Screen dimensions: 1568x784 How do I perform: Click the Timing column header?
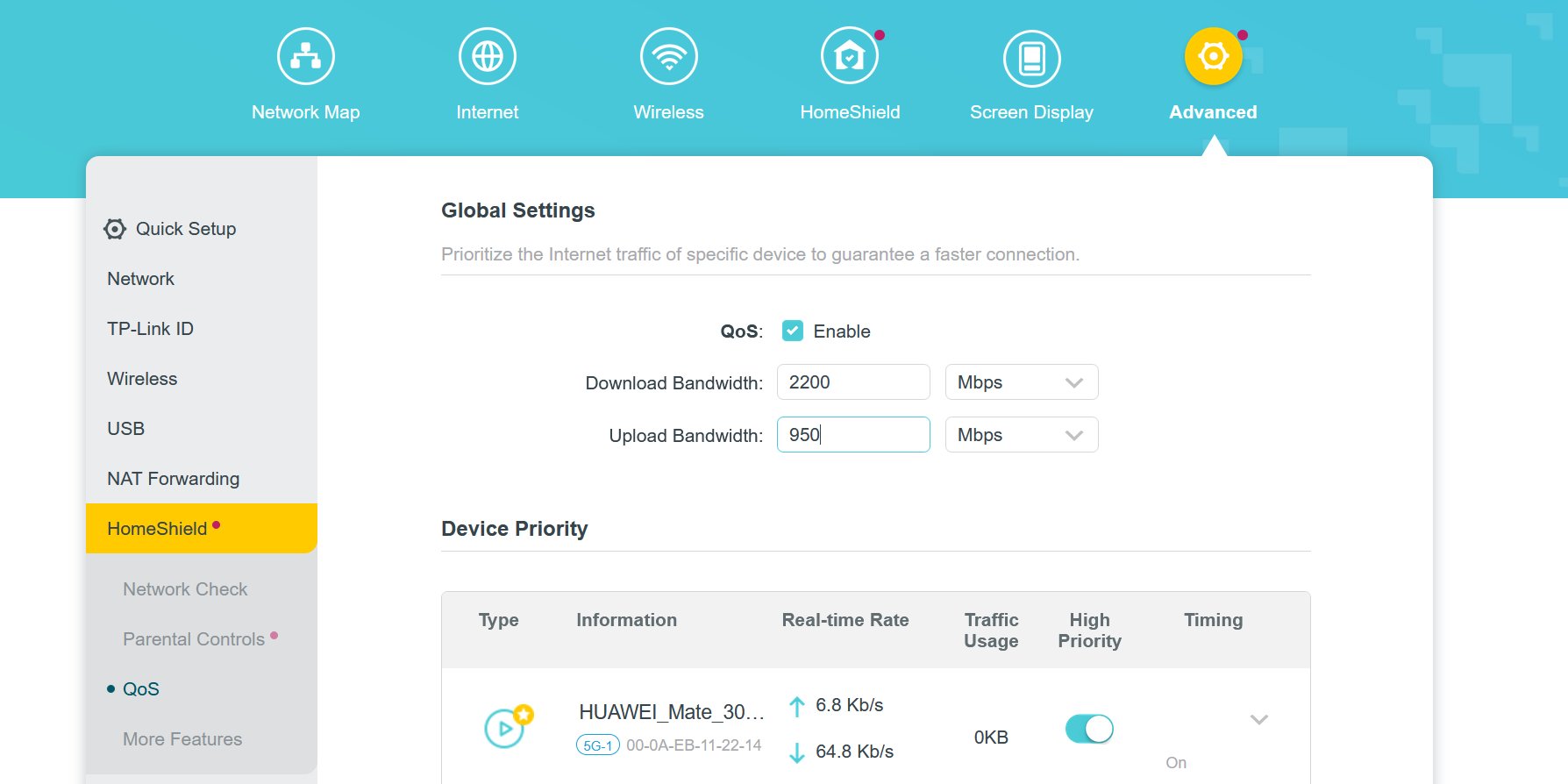click(x=1213, y=620)
